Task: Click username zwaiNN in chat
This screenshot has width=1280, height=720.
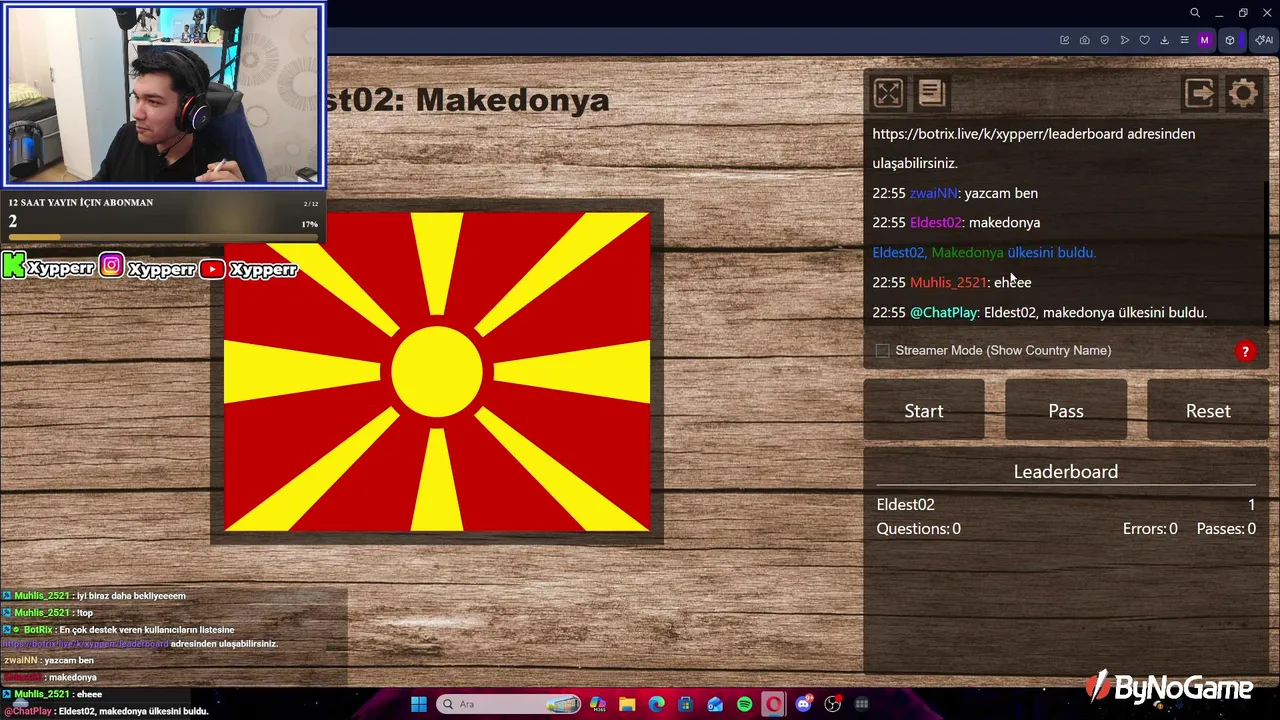Action: [x=934, y=193]
